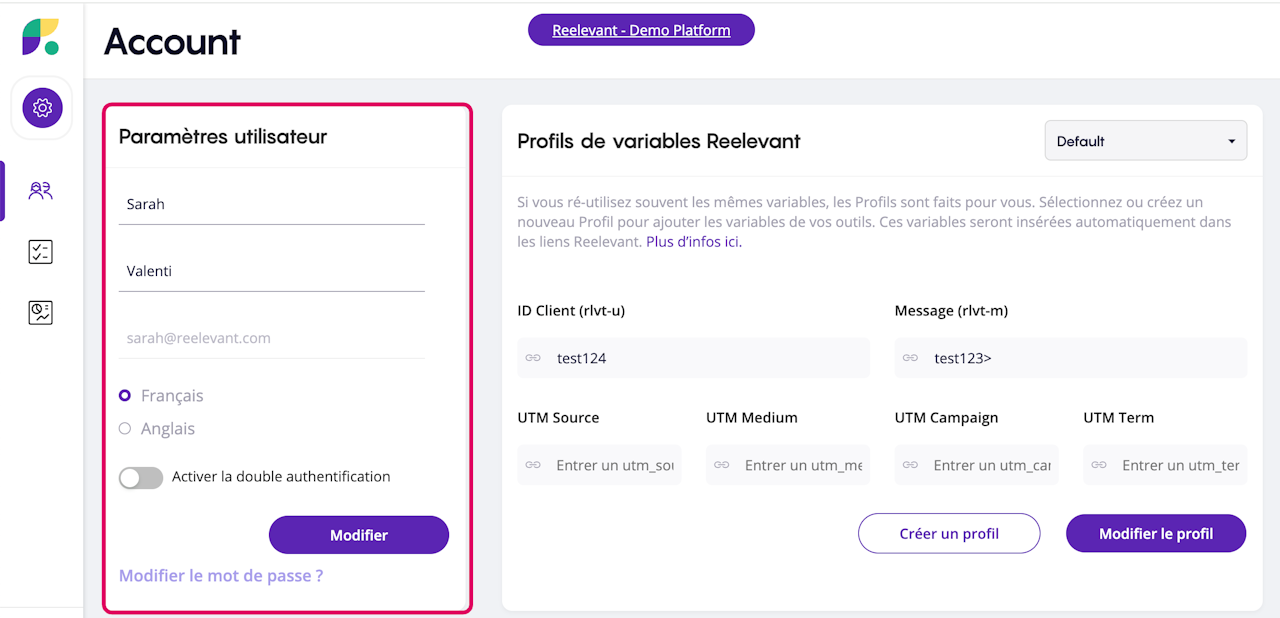Open the checklist icon in the sidebar
Viewport: 1280px width, 618px height.
[x=41, y=252]
